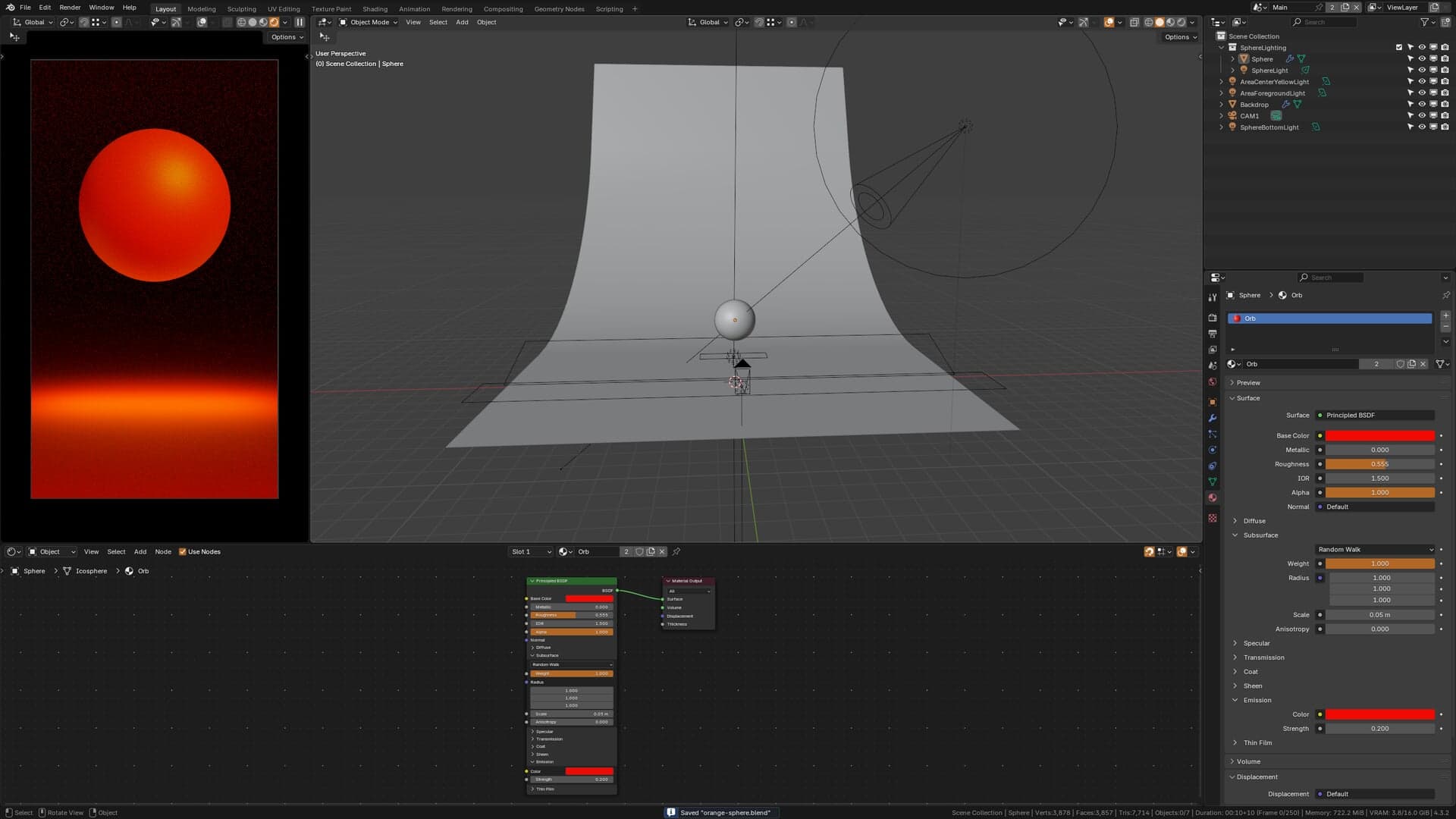Open the File menu

(25, 8)
